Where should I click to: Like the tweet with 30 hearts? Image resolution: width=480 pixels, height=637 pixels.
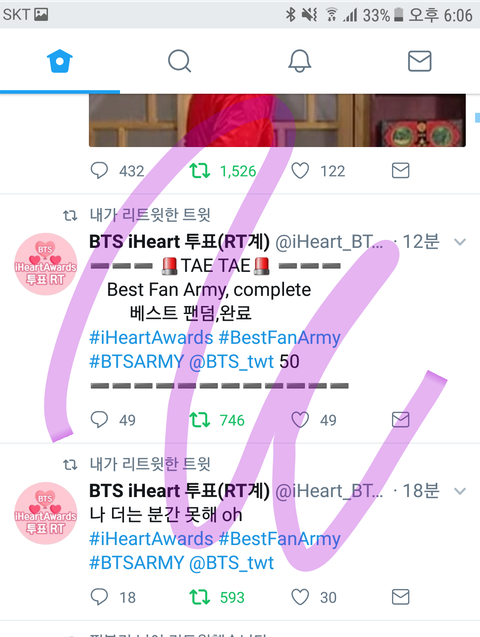click(300, 597)
